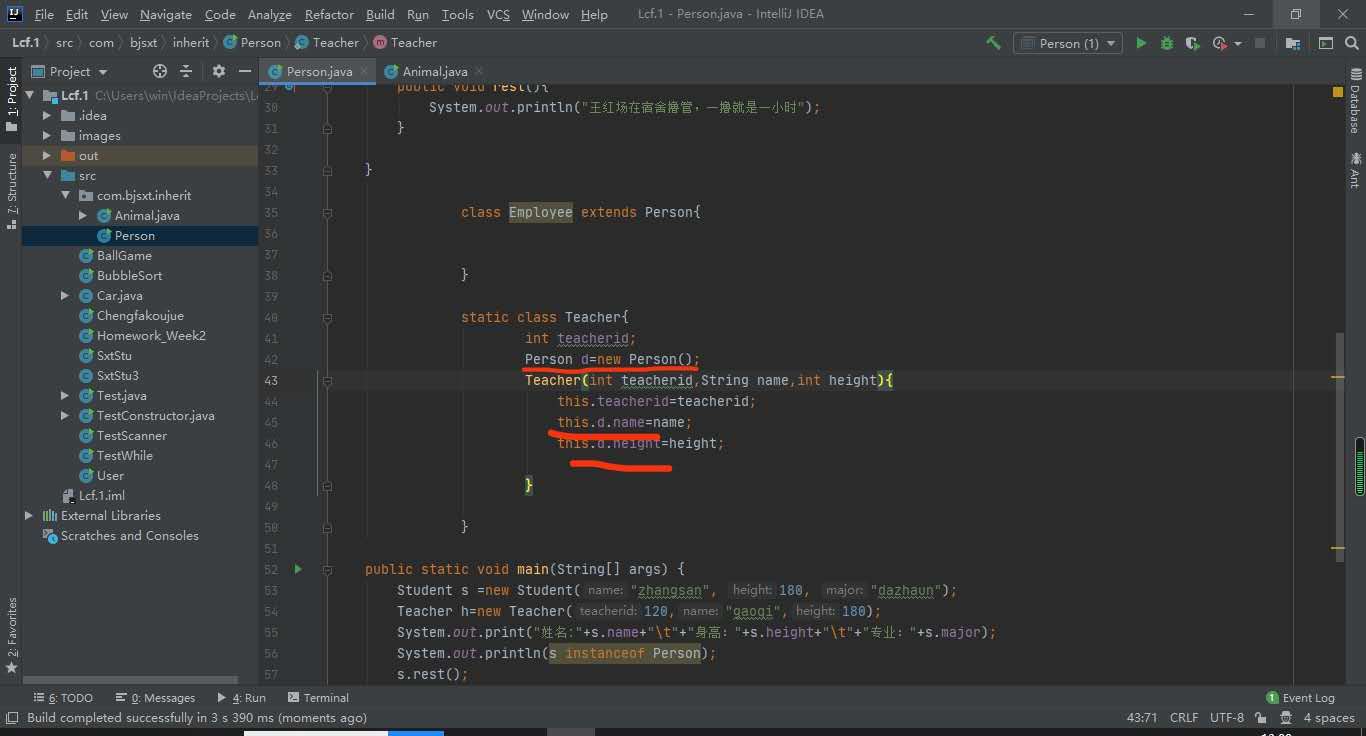This screenshot has width=1366, height=736.
Task: Open the 0: Messages tool window
Action: point(155,697)
